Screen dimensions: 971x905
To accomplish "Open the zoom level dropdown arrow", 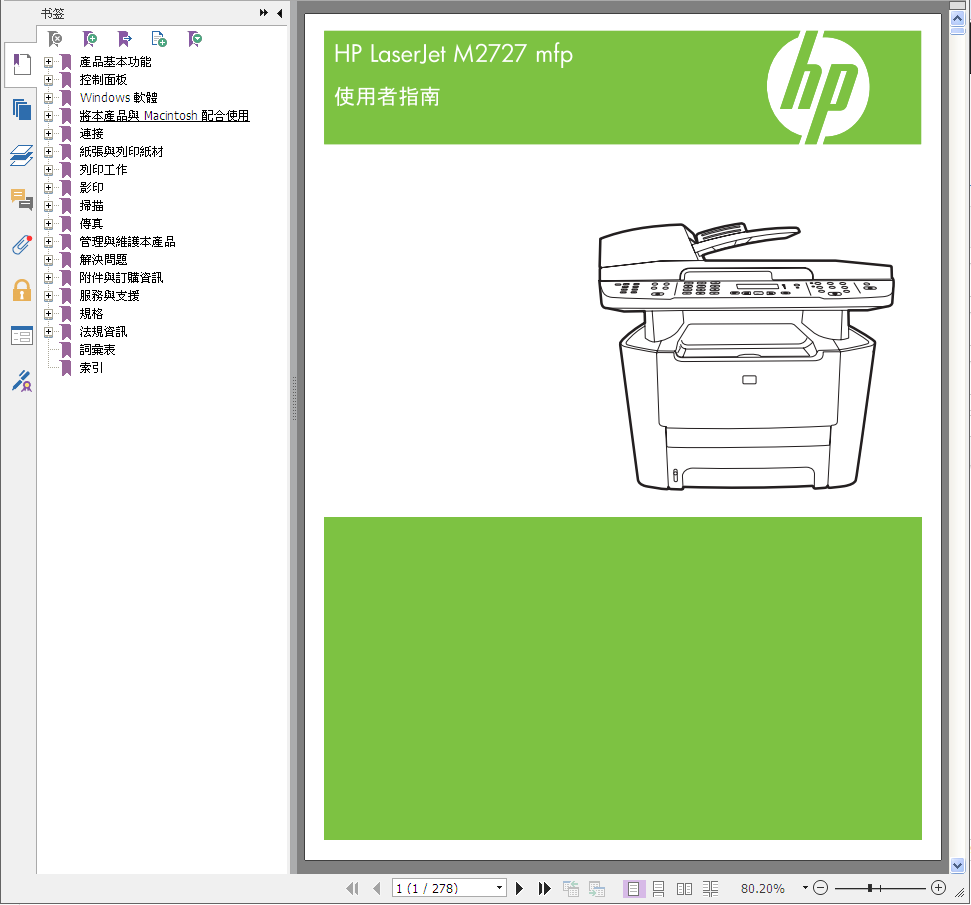I will 805,888.
